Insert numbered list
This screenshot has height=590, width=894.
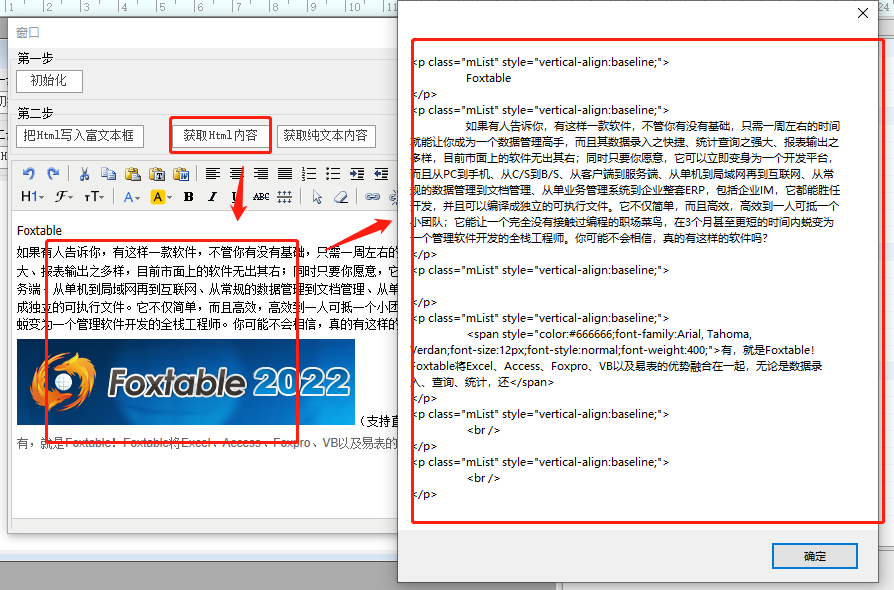click(x=308, y=173)
